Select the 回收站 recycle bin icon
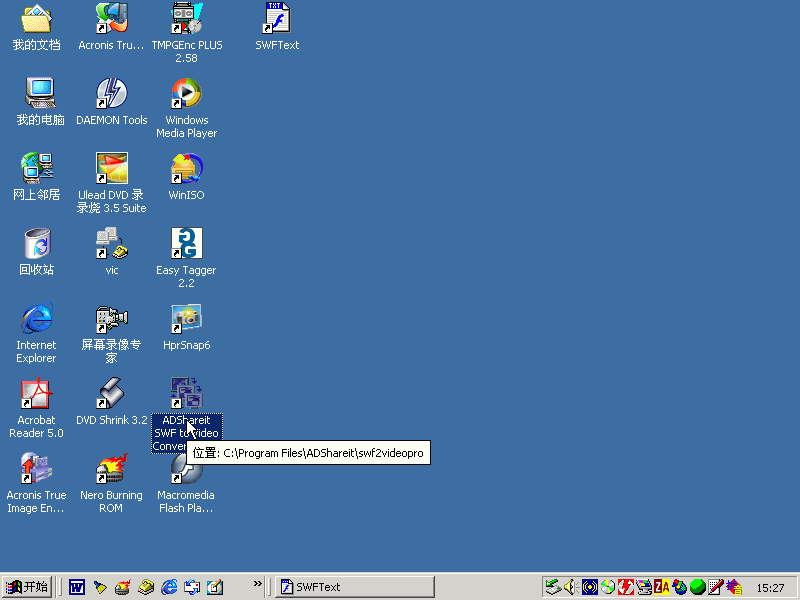The height and width of the screenshot is (600, 800). pos(36,244)
